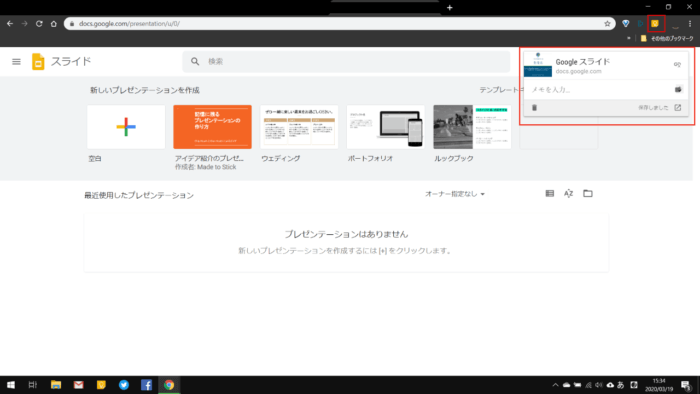Click the Keep popup page thumbnail
This screenshot has height=394, width=700.
538,65
